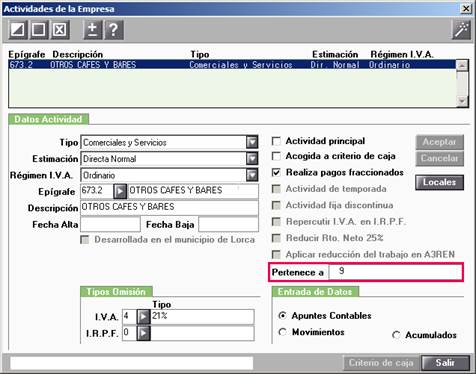Open the I.V.A. type lookup arrow
This screenshot has height=374, width=476.
[143, 317]
